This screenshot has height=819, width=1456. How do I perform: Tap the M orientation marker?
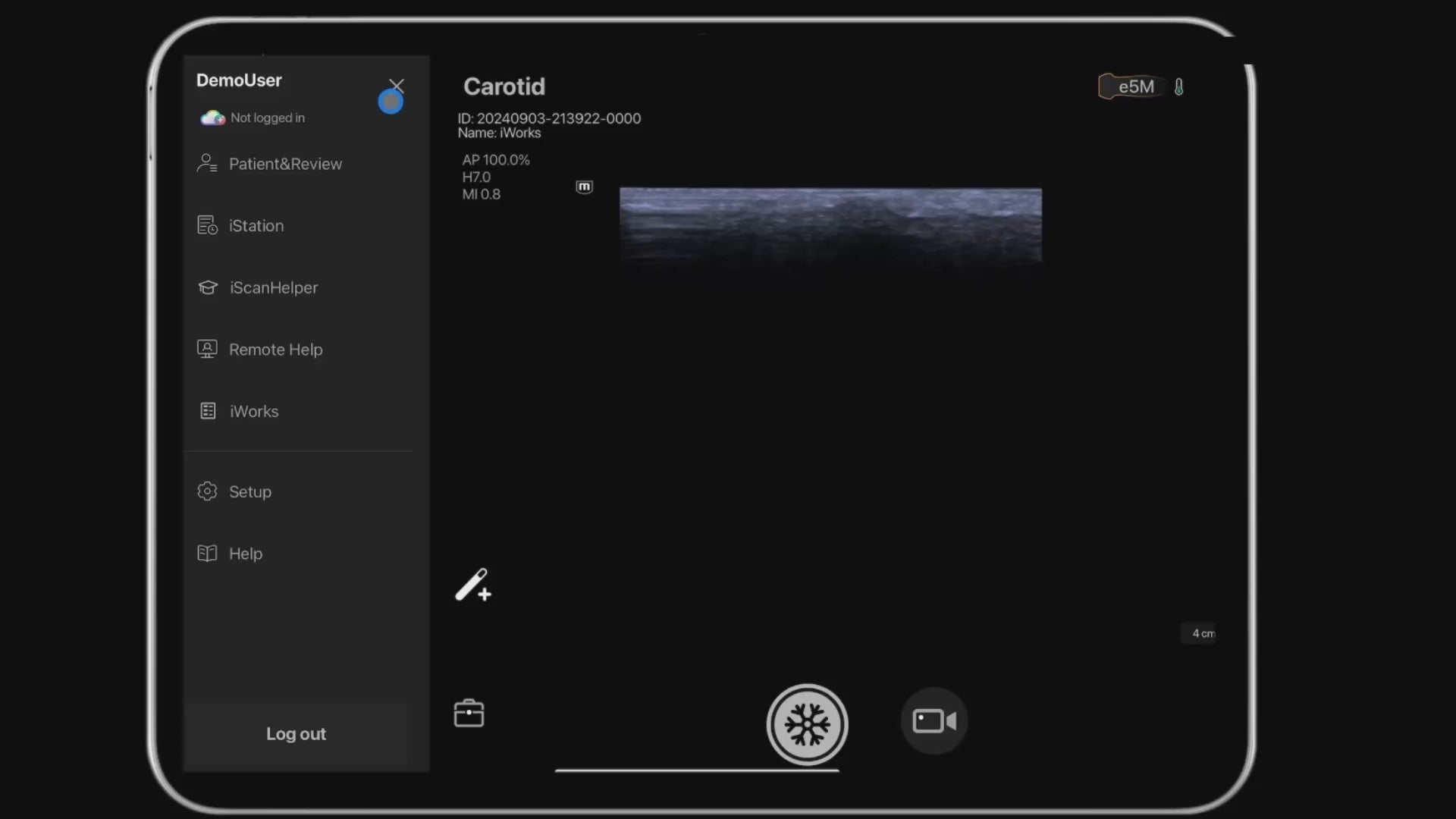coord(584,187)
